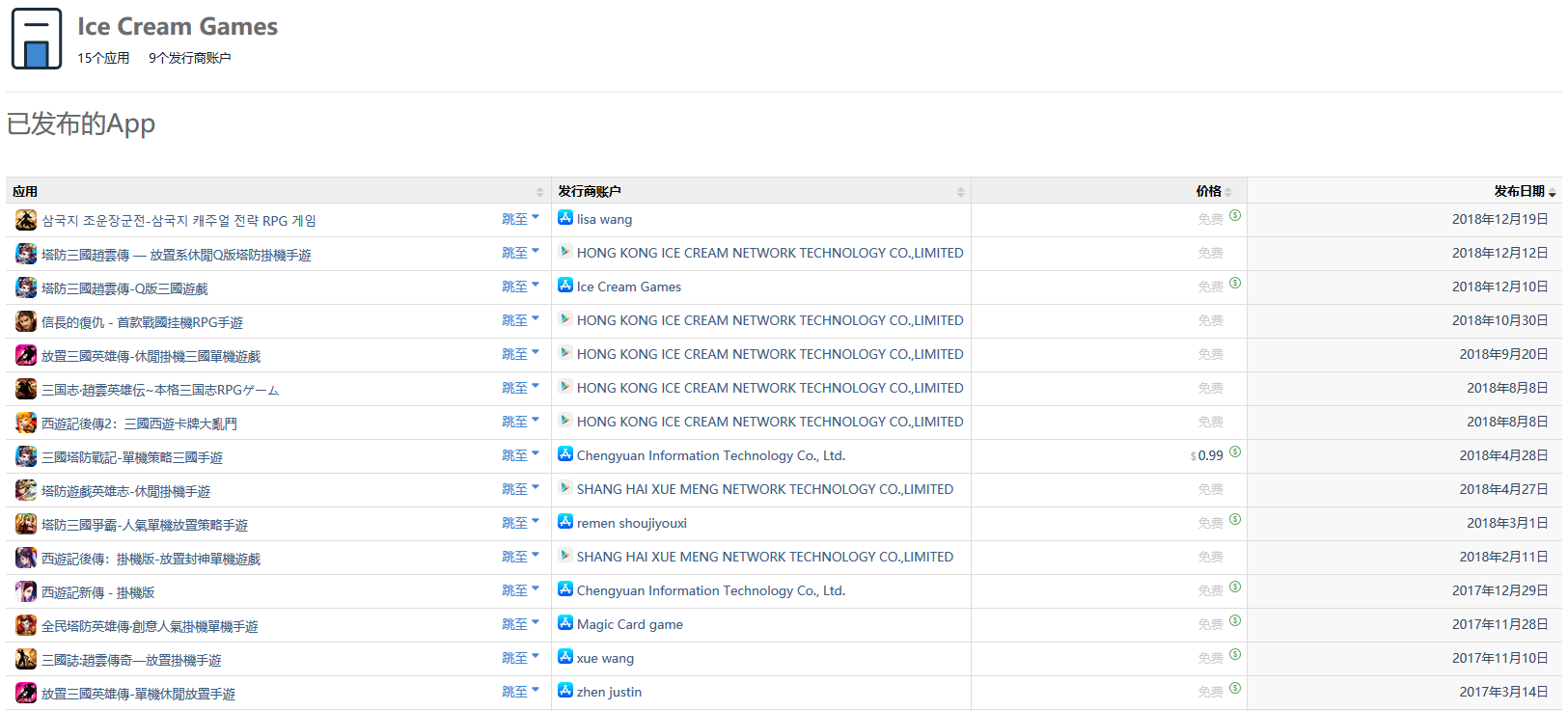Open app link 三國塔防戰記-單機策略三國手遊
The image size is (1568, 711).
(132, 457)
